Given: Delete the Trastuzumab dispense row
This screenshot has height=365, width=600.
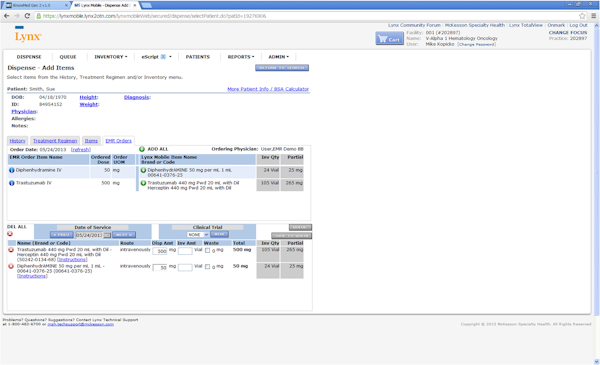Looking at the screenshot, I should click(x=11, y=250).
